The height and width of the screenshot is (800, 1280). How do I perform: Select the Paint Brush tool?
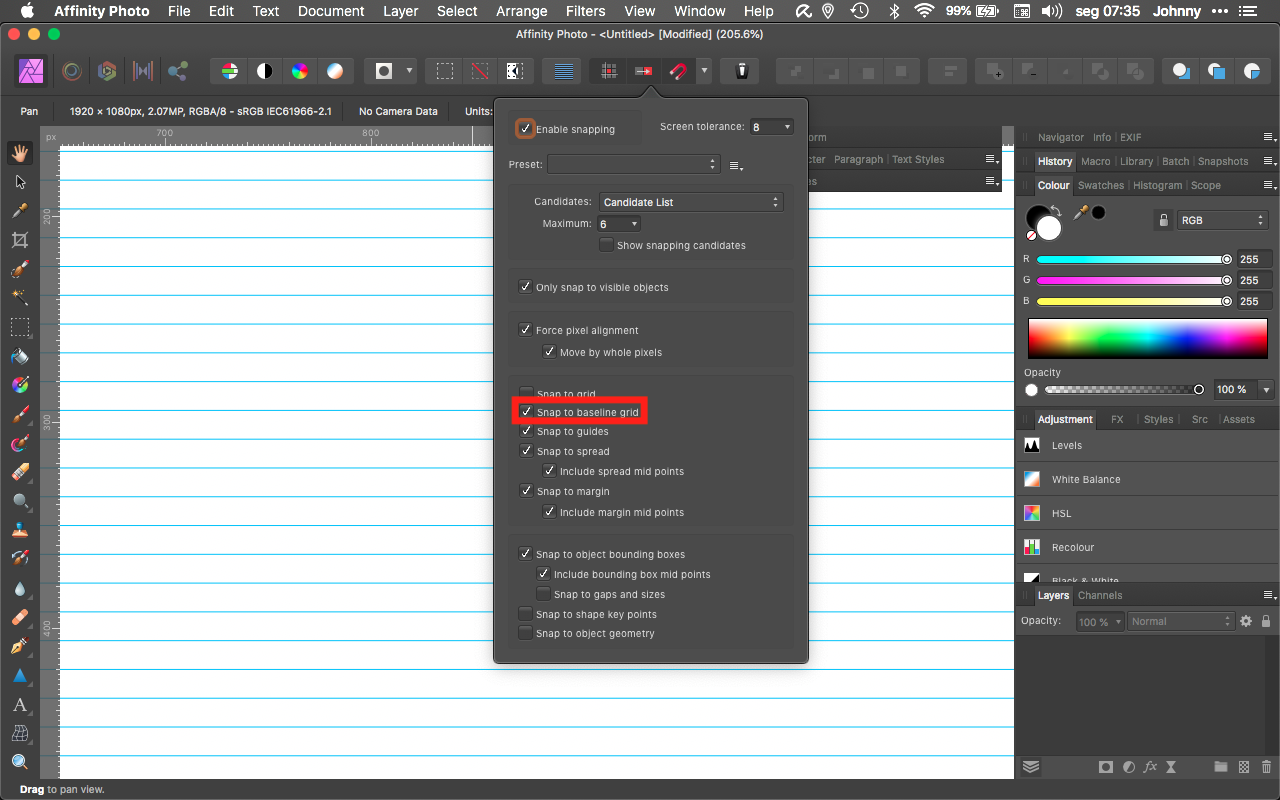(20, 414)
